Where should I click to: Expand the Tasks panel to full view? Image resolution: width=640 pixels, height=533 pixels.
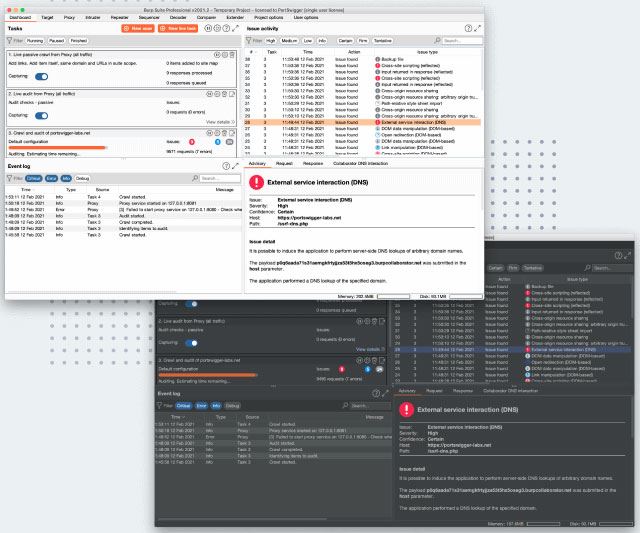236,28
